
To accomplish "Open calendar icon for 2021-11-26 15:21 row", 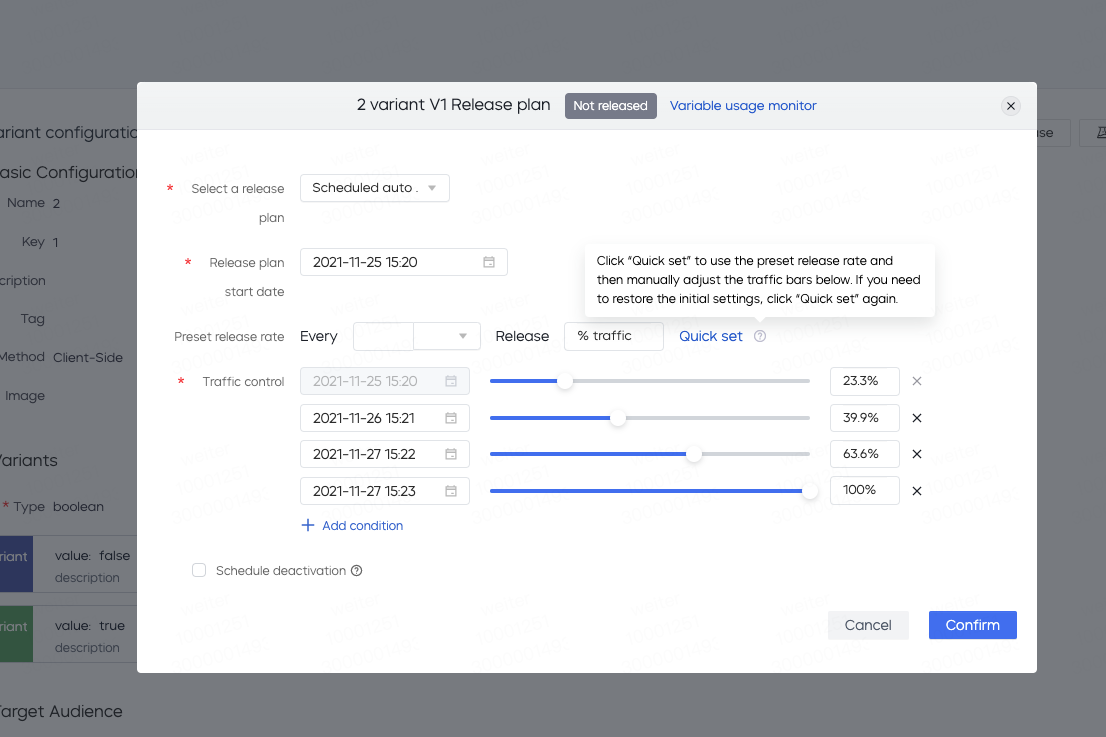I will [451, 418].
